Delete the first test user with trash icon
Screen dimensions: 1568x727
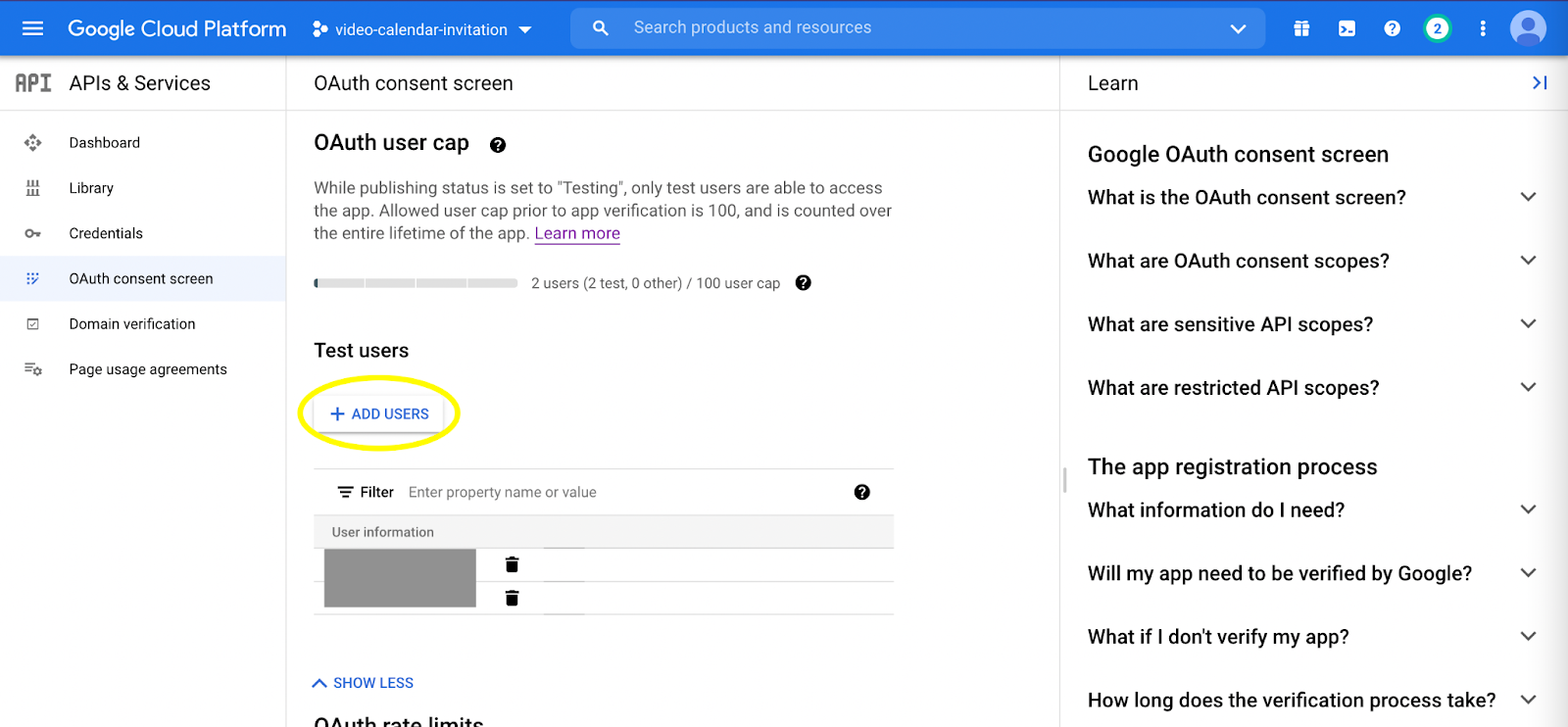tap(512, 564)
